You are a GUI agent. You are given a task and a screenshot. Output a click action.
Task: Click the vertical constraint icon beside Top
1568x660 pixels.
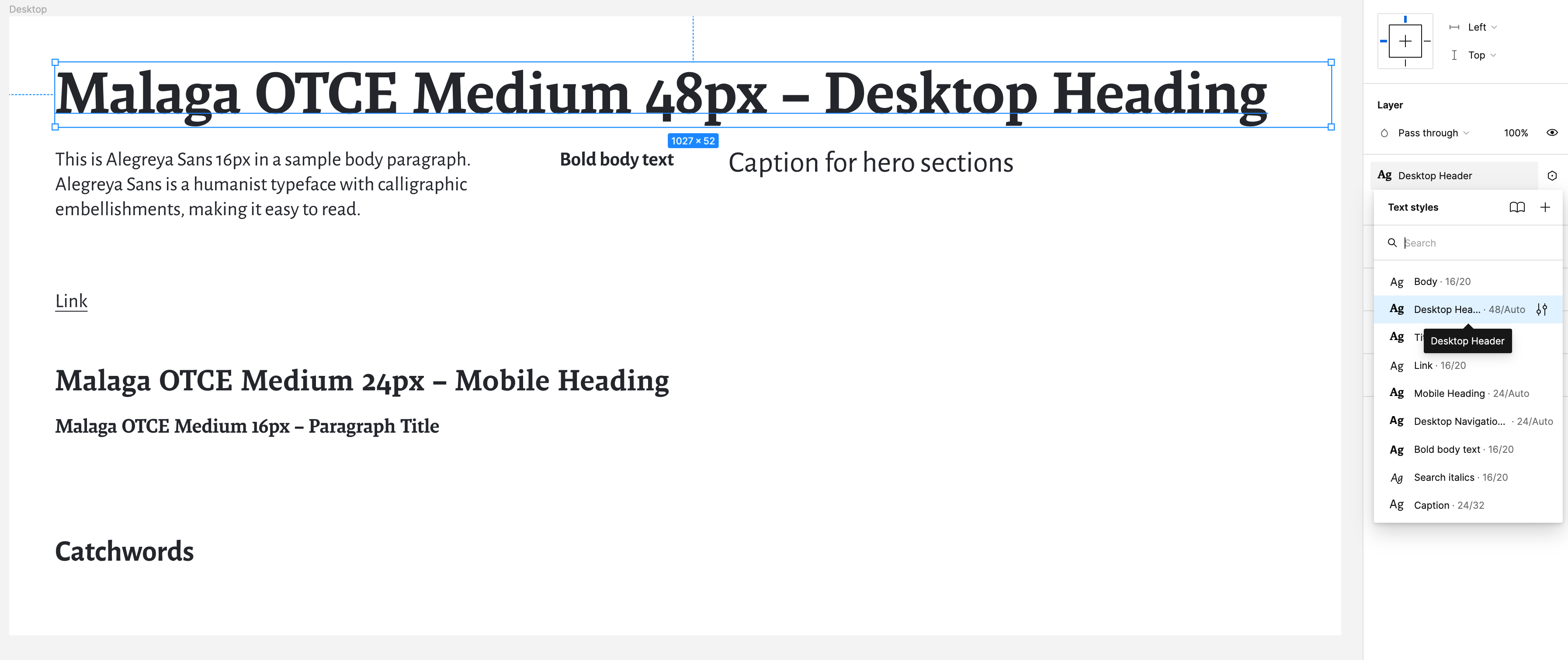[1454, 55]
